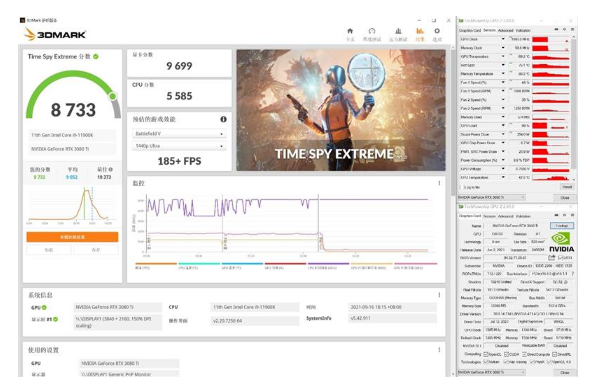The height and width of the screenshot is (385, 595).
Task: Switch to the Advanced tab in Sensors window
Action: click(x=505, y=30)
